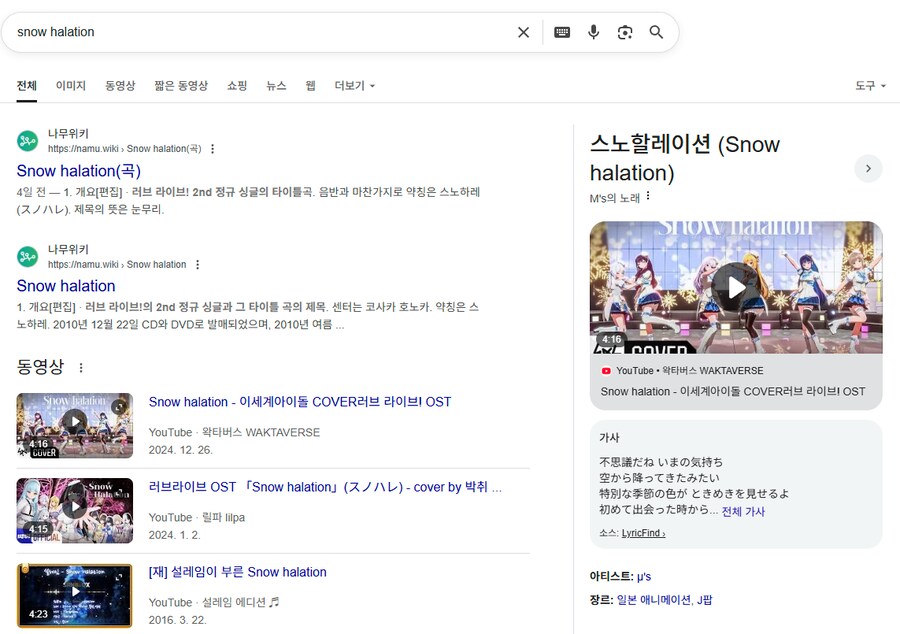Select the 전체 tab
Viewport: 900px width, 634px height.
pyautogui.click(x=26, y=85)
